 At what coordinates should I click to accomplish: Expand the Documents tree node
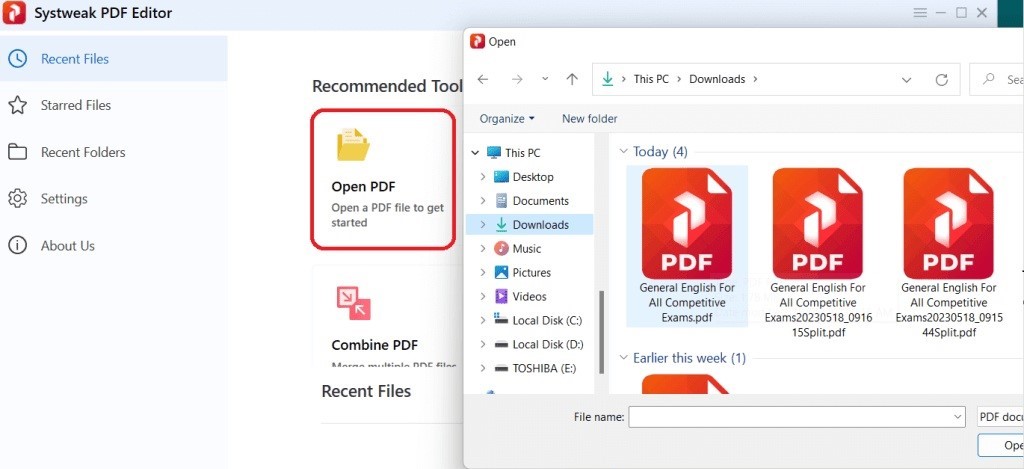483,201
